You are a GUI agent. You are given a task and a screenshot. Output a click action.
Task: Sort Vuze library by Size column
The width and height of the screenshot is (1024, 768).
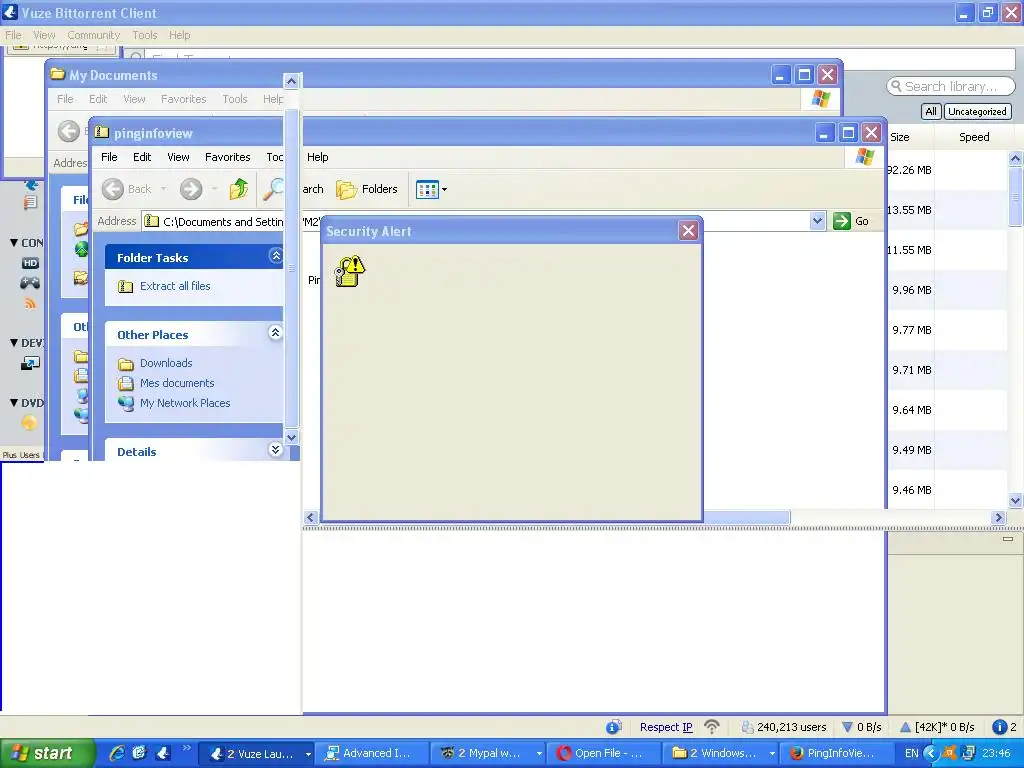point(899,137)
